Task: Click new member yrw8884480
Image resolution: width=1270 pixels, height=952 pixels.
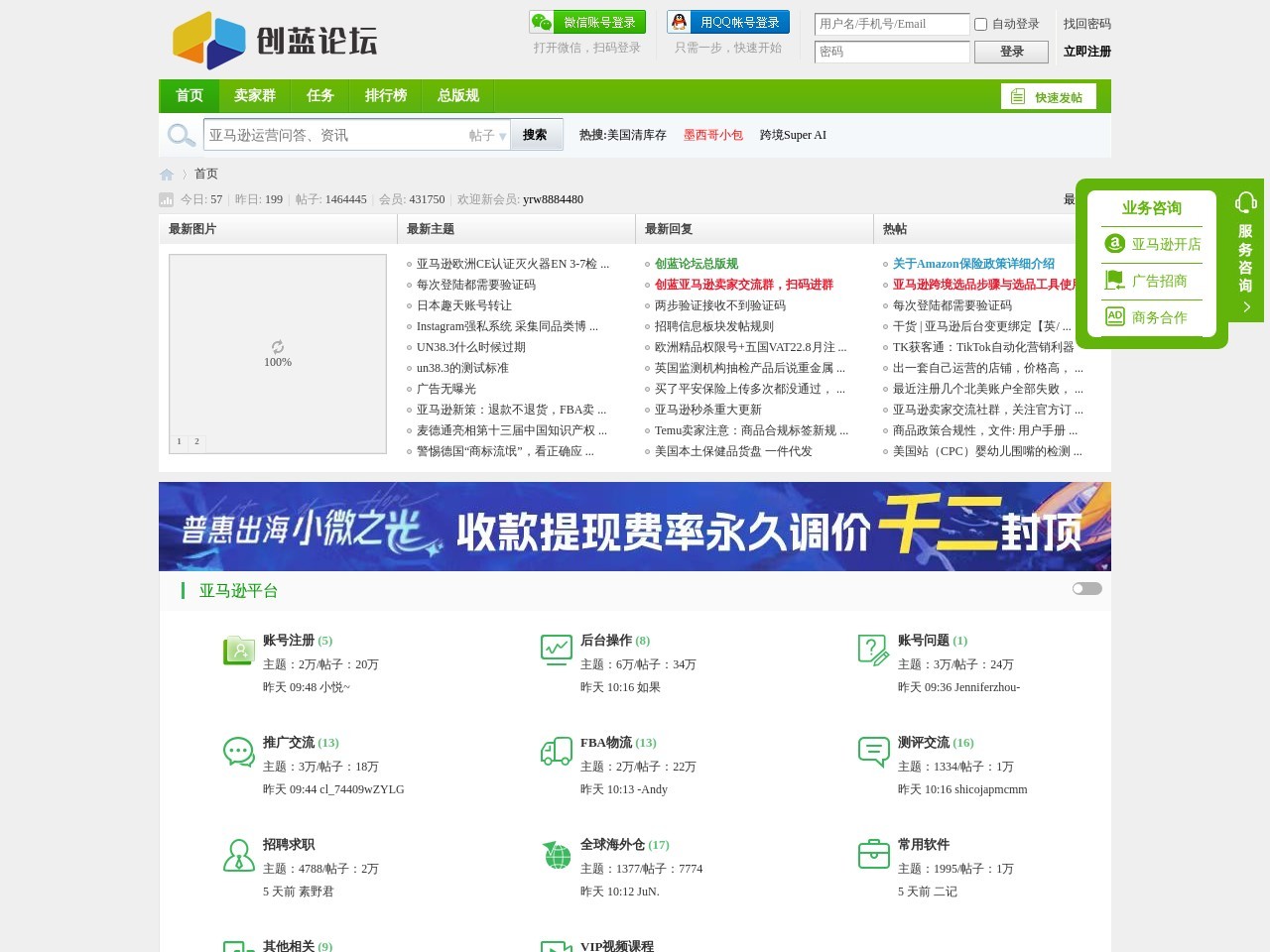Action: click(553, 199)
